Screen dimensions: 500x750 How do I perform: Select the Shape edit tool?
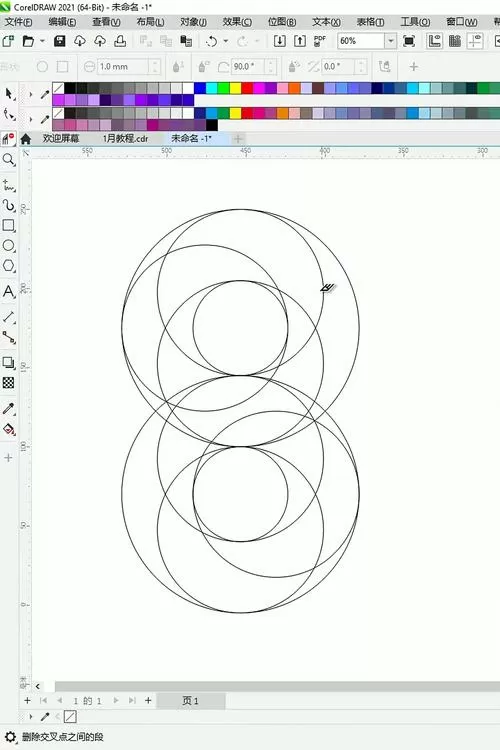[9, 115]
